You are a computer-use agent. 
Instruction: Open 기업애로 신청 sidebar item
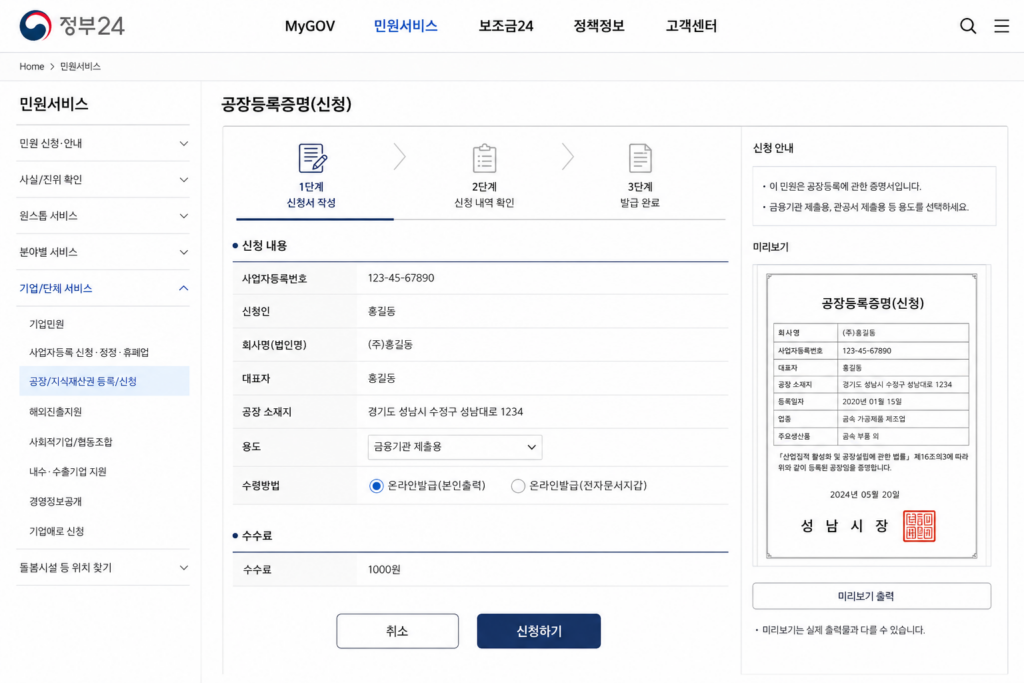click(x=57, y=532)
